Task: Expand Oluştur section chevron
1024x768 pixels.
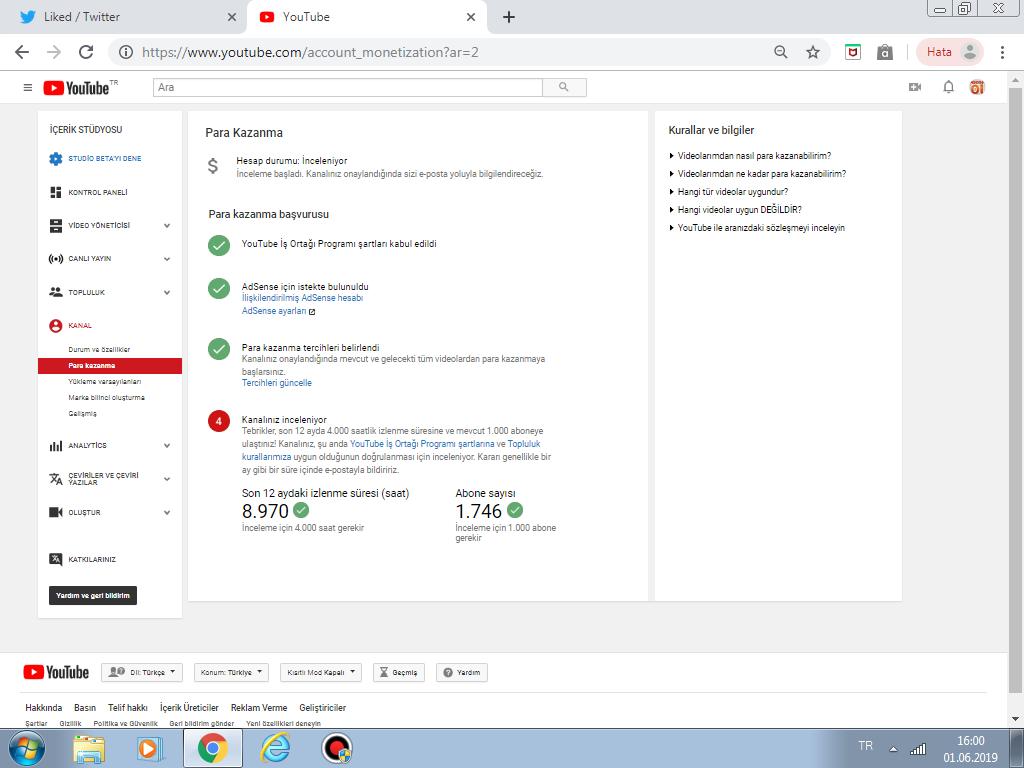Action: coord(167,512)
